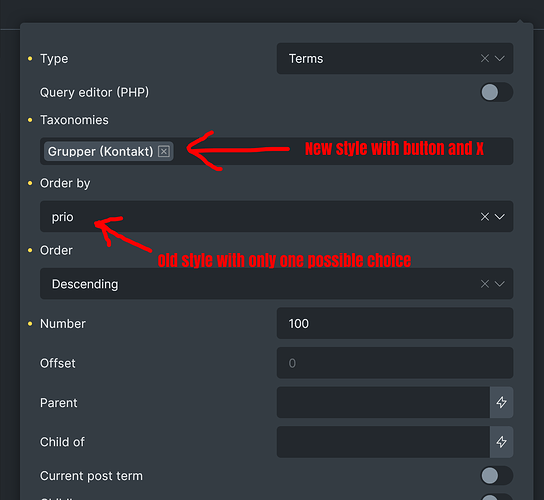
Task: Expand the Order dropdown chevron
Action: 500,284
